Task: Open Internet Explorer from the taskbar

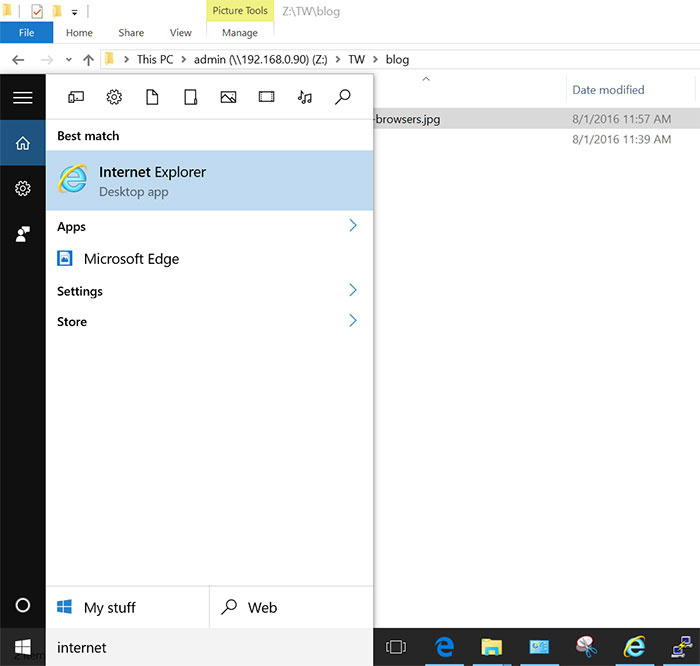Action: (634, 647)
